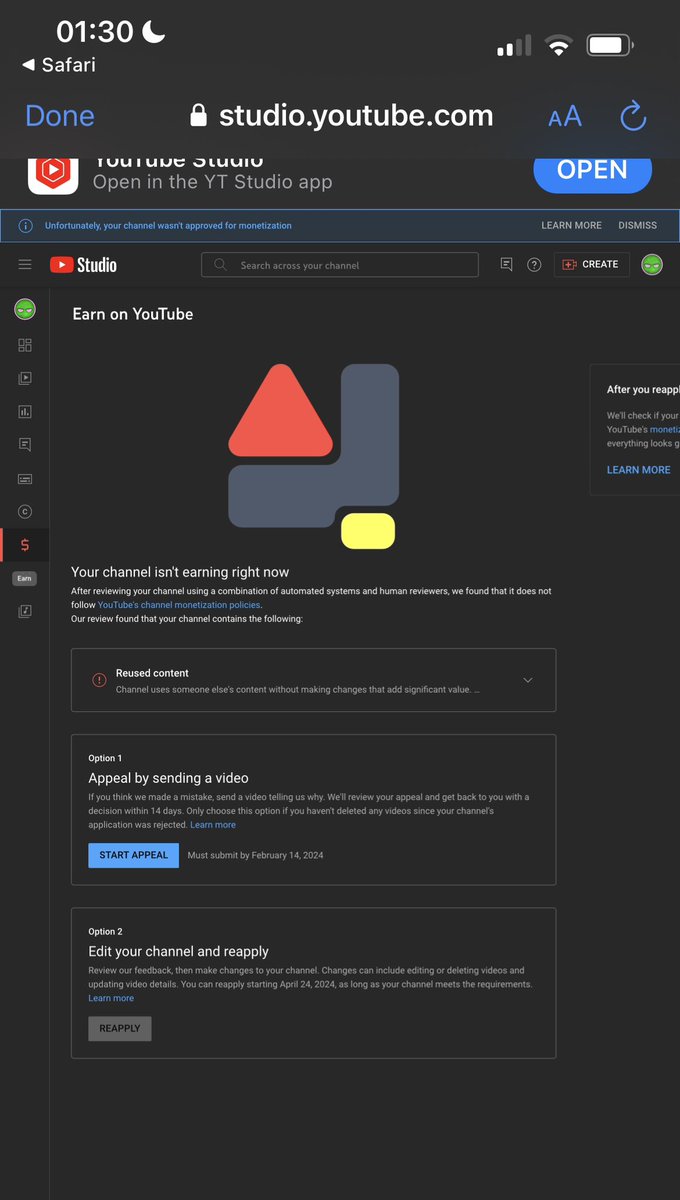680x1200 pixels.
Task: Dismiss the monetization banner
Action: (x=637, y=226)
